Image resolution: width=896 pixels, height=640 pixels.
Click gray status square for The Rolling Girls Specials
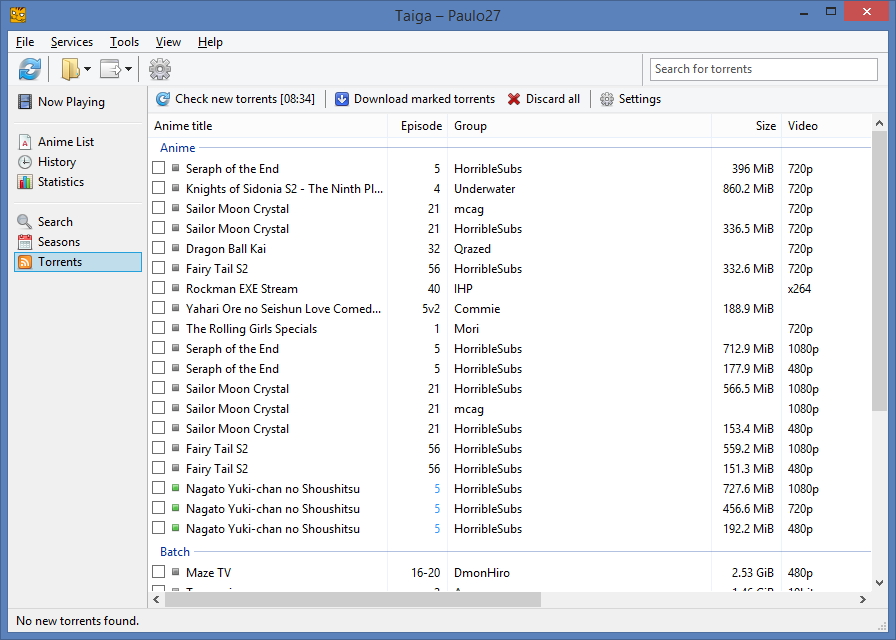(175, 328)
